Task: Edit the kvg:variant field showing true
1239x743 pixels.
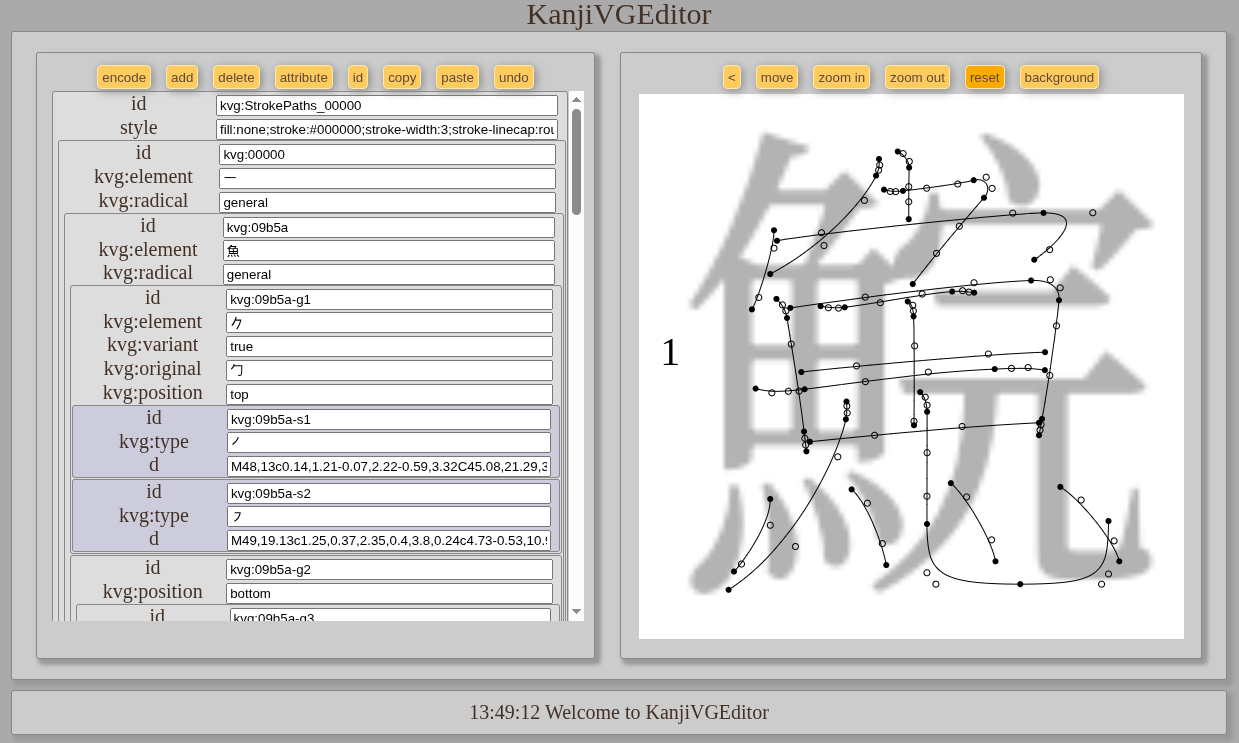Action: click(x=389, y=346)
